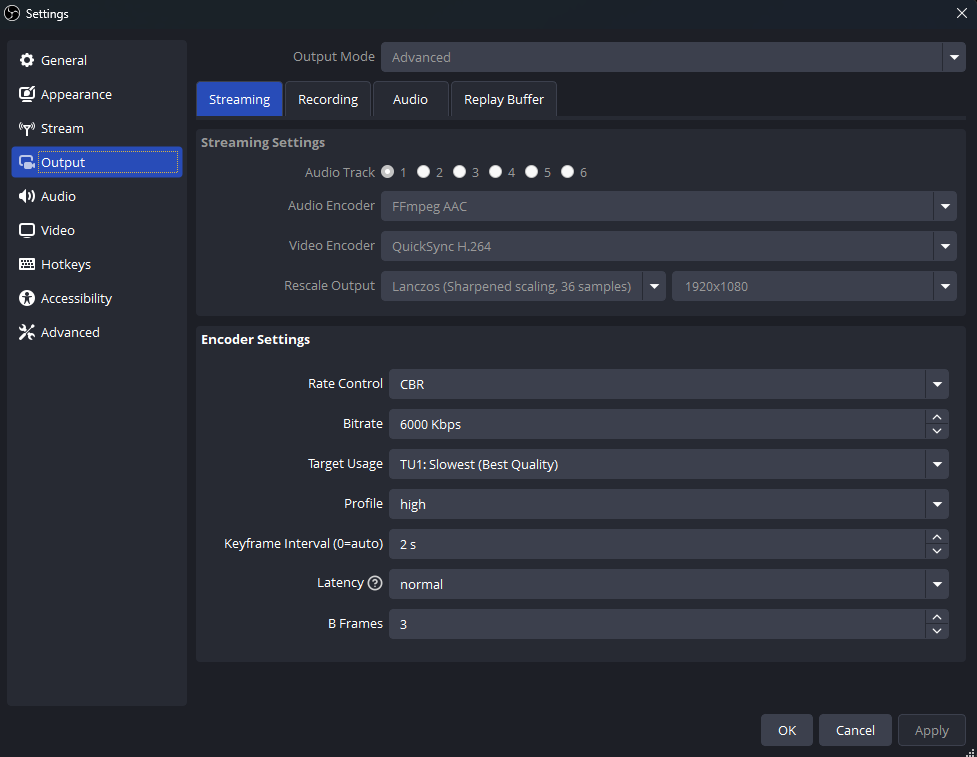The width and height of the screenshot is (977, 757).
Task: Select Audio Track 1
Action: tap(388, 172)
